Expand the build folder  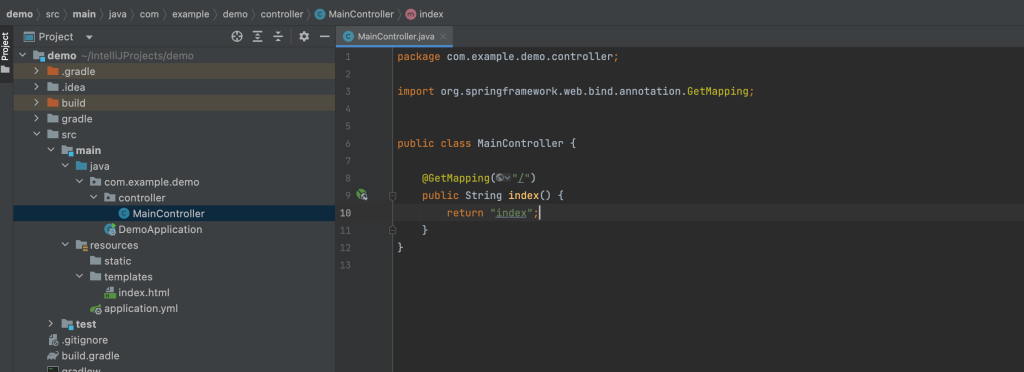37,102
